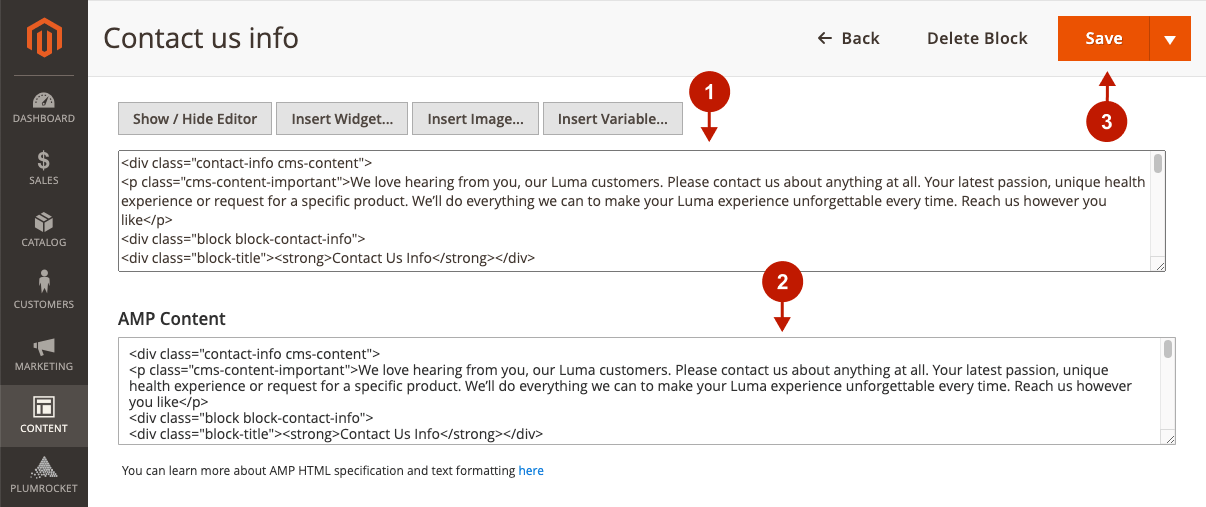1206x507 pixels.
Task: Click Insert Widget... button
Action: coord(342,118)
